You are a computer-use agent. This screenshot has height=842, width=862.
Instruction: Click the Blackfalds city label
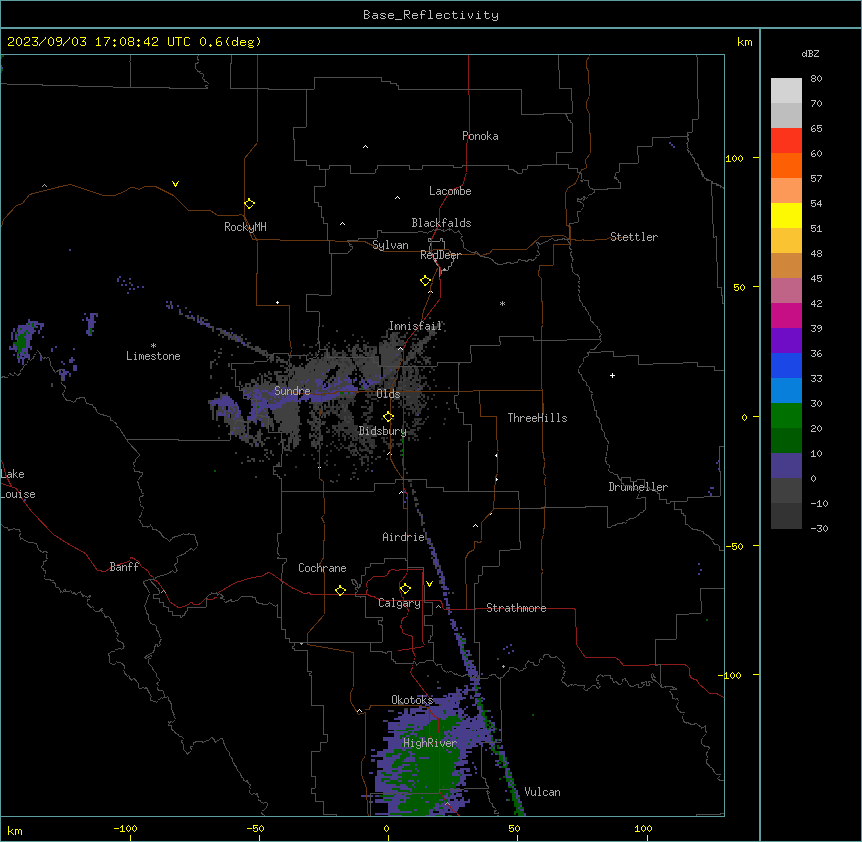click(x=441, y=223)
